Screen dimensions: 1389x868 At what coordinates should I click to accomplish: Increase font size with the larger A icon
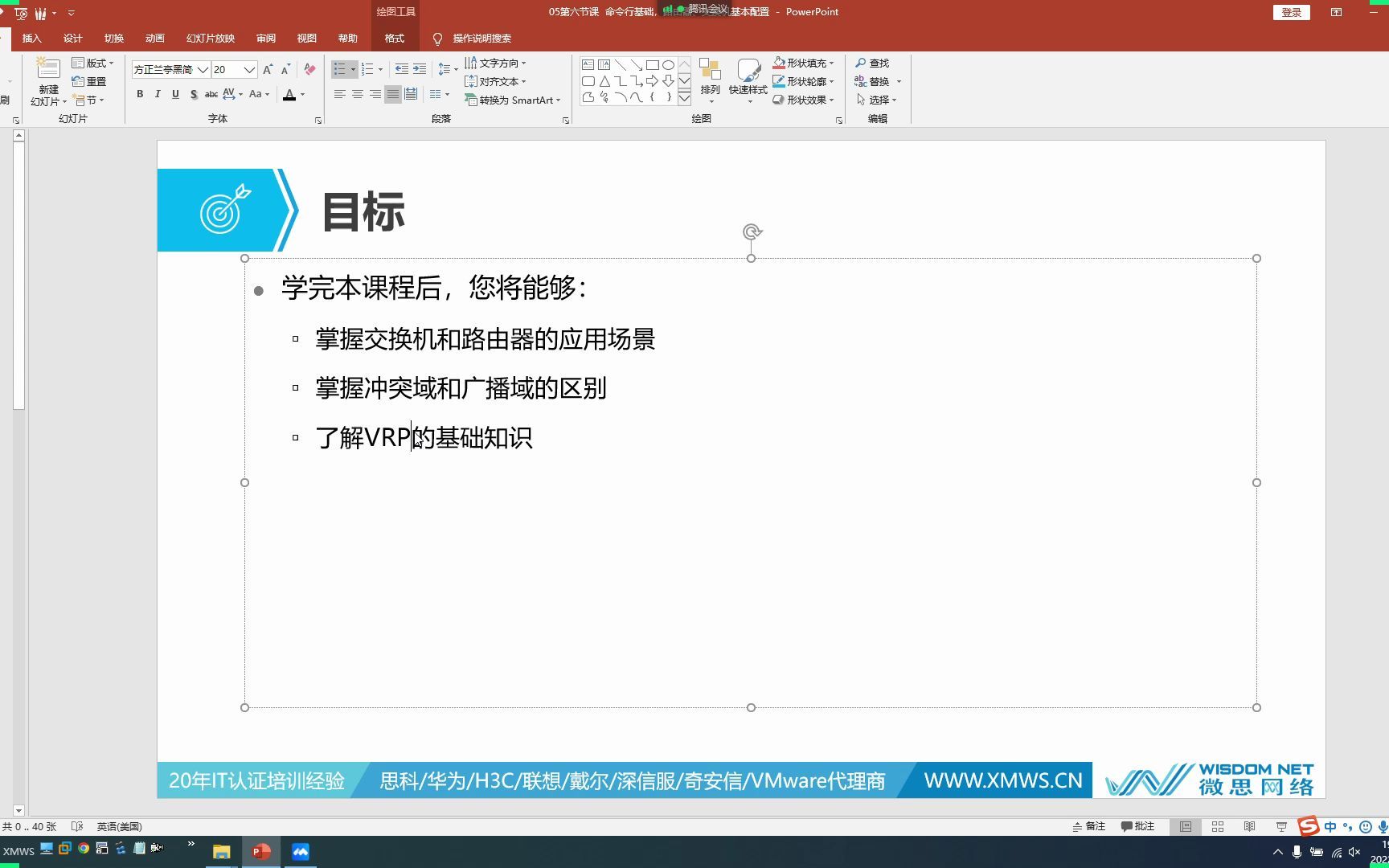tap(268, 70)
